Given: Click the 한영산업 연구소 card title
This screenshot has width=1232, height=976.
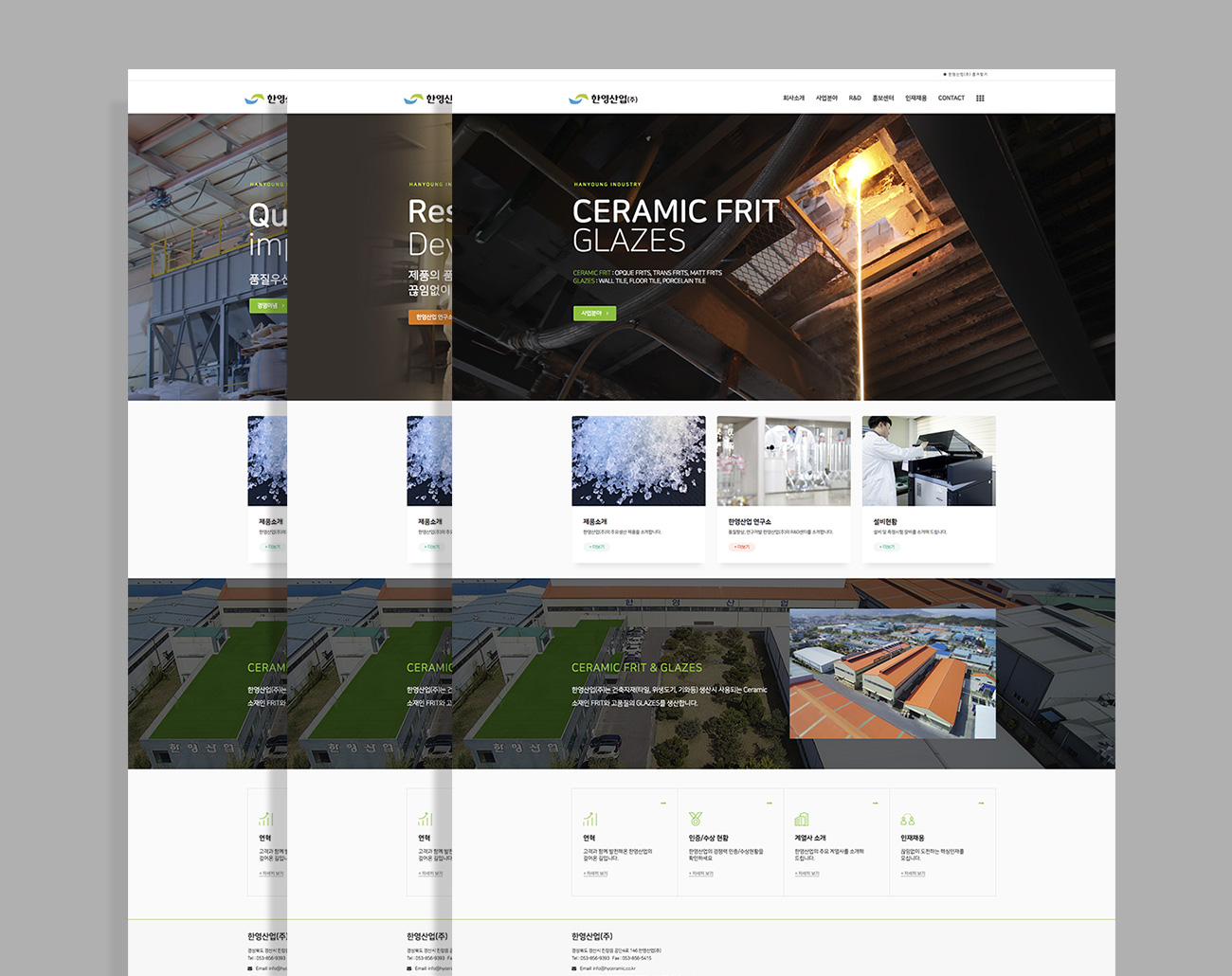Looking at the screenshot, I should (x=750, y=522).
